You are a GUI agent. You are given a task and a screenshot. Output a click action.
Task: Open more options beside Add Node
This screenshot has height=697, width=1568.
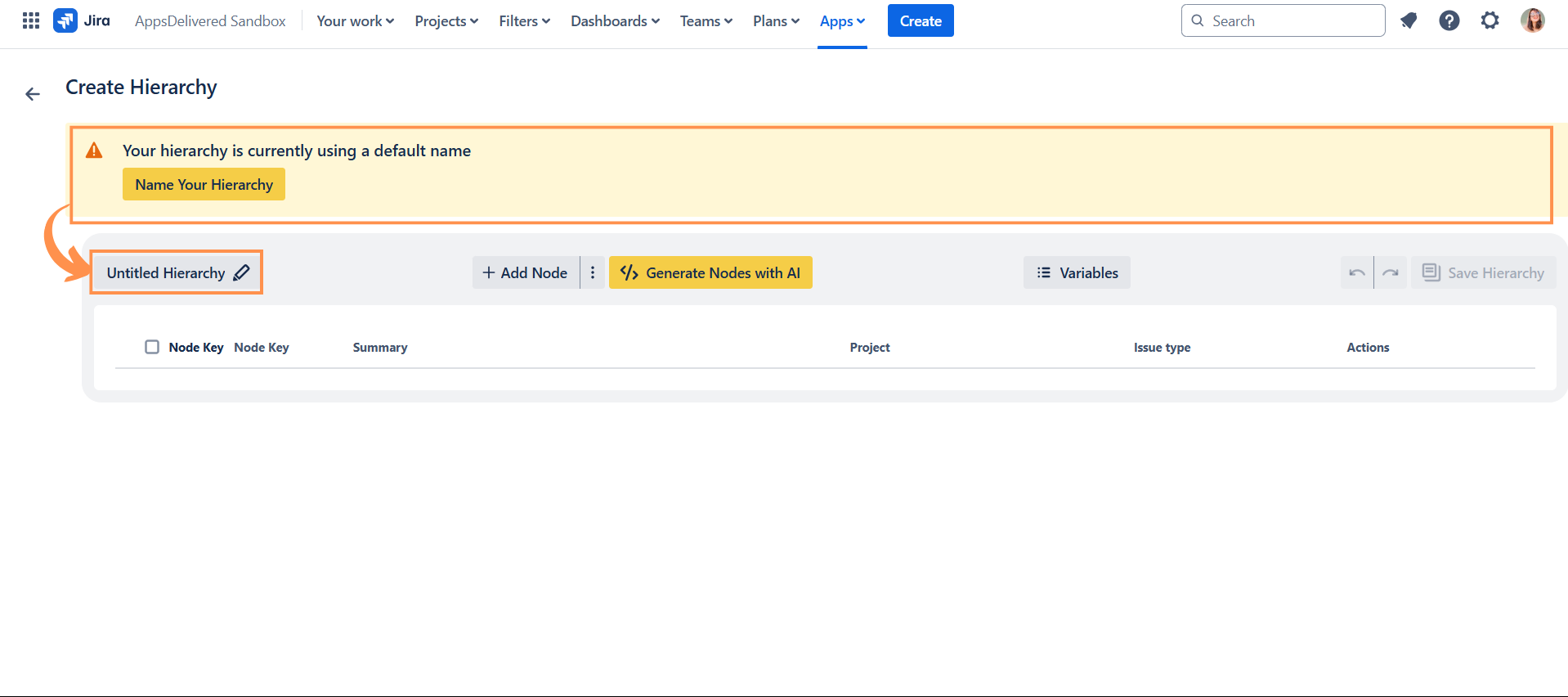593,273
